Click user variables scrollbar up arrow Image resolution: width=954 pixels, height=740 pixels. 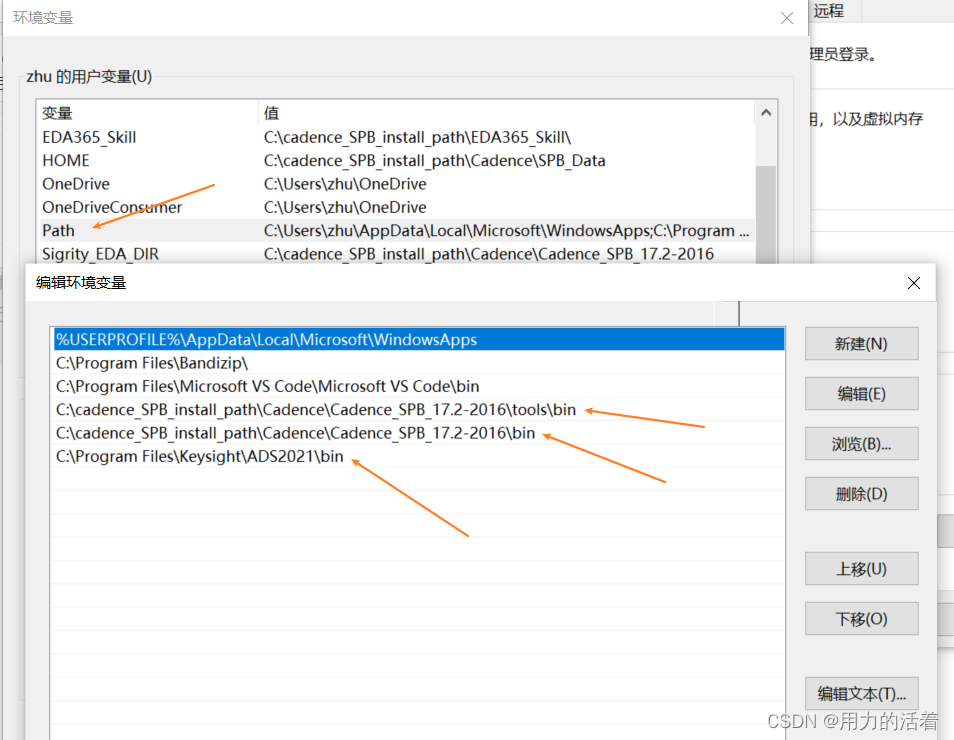pyautogui.click(x=766, y=113)
